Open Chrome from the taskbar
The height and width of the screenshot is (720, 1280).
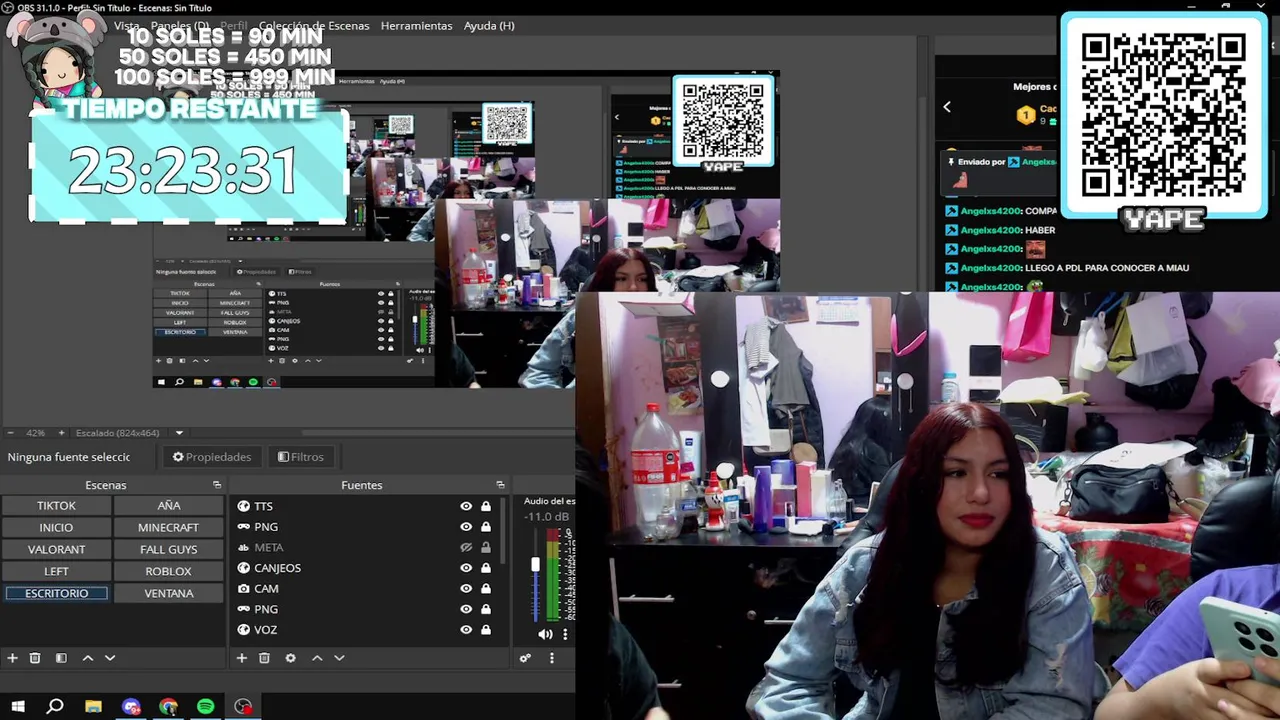pos(168,707)
